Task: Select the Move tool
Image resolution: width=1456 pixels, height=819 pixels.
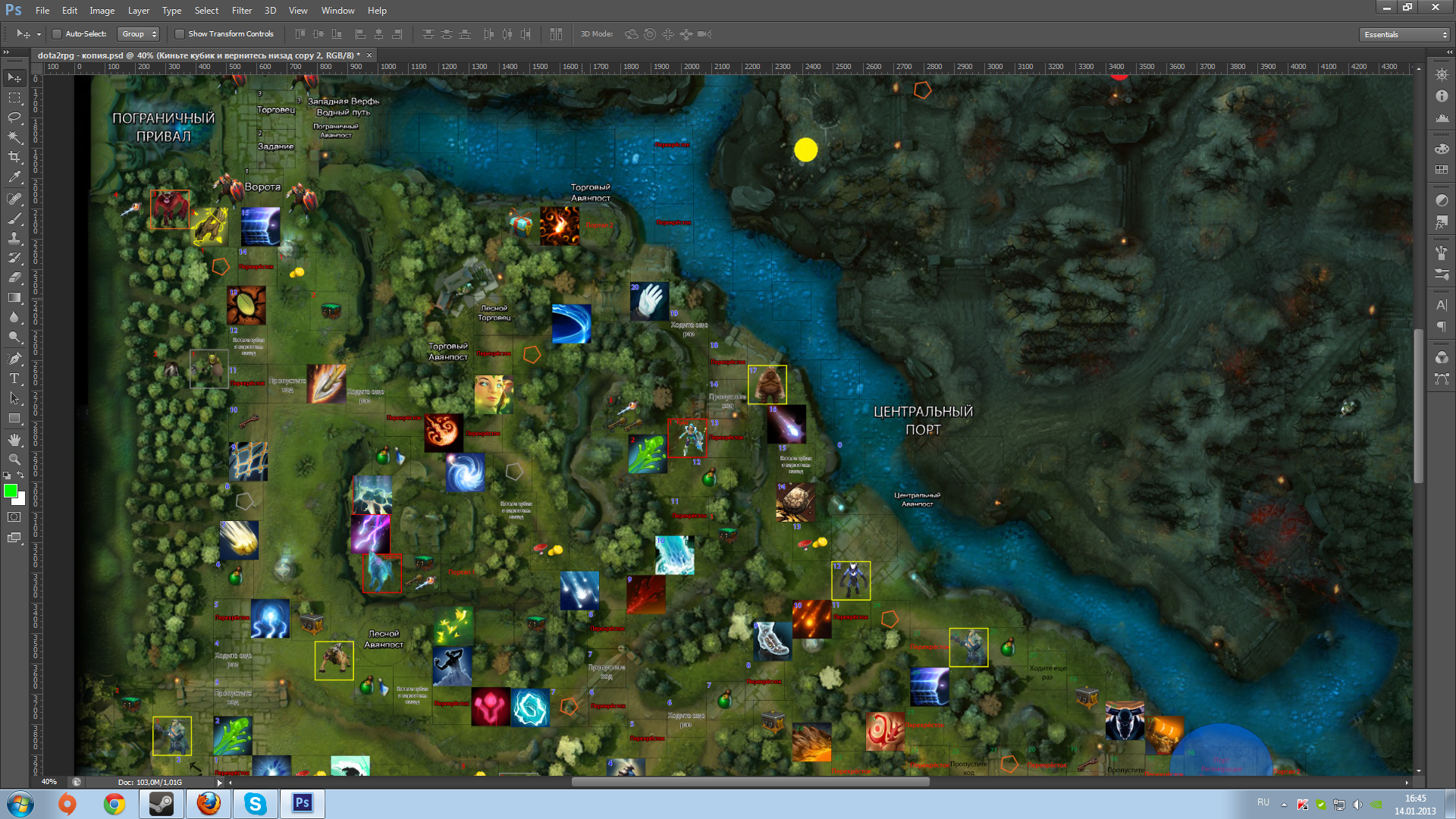Action: 14,78
